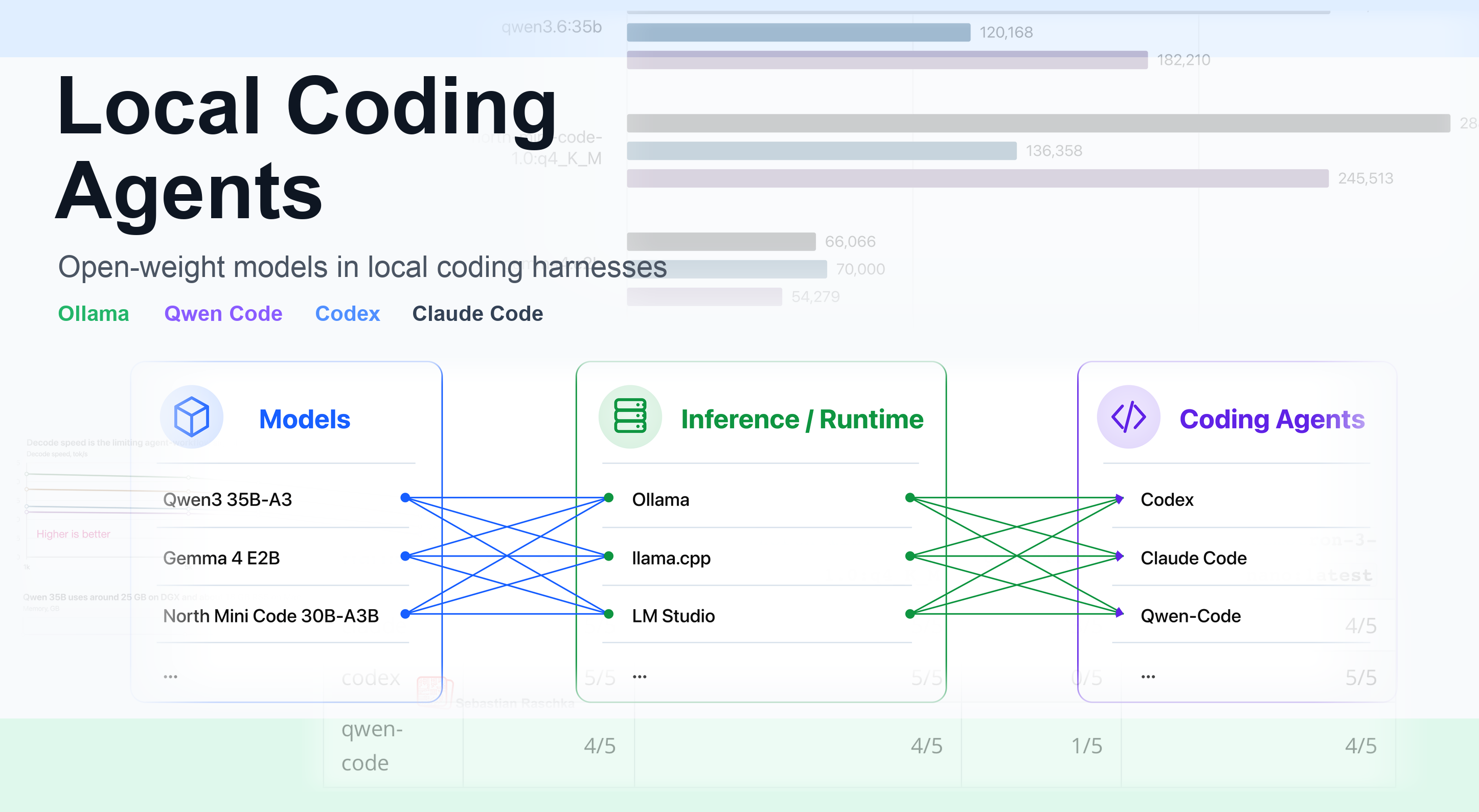Viewport: 1479px width, 812px height.
Task: Select Ollama in the Inference / Runtime list
Action: coord(661,499)
